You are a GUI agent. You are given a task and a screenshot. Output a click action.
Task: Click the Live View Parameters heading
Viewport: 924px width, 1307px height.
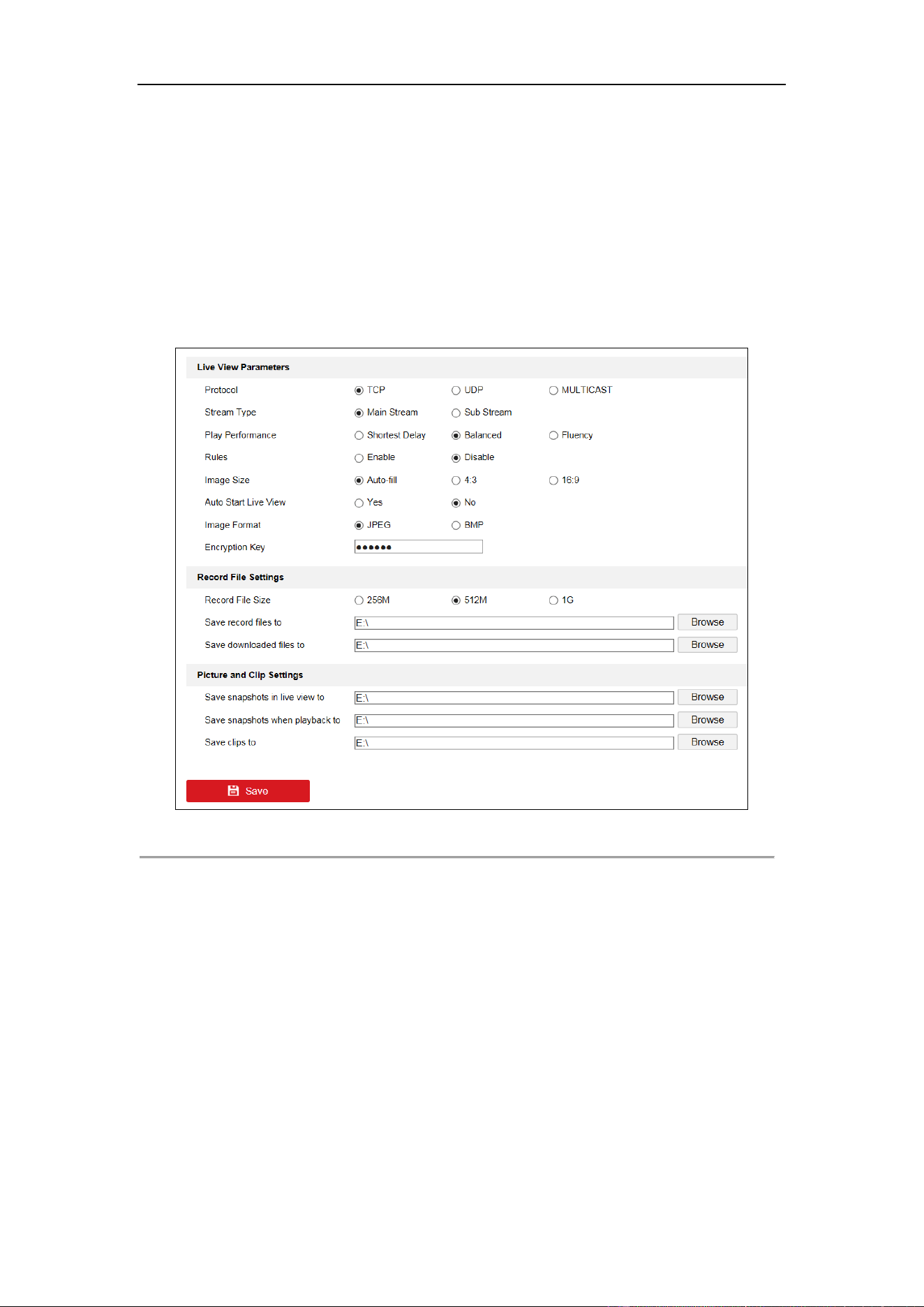[x=243, y=367]
